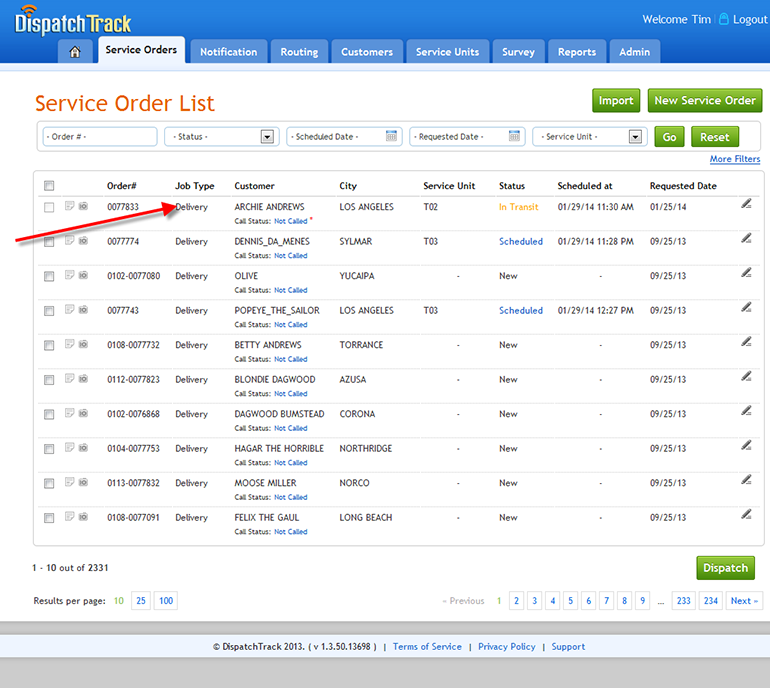
Task: Toggle the select-all orders checkbox
Action: (x=49, y=185)
